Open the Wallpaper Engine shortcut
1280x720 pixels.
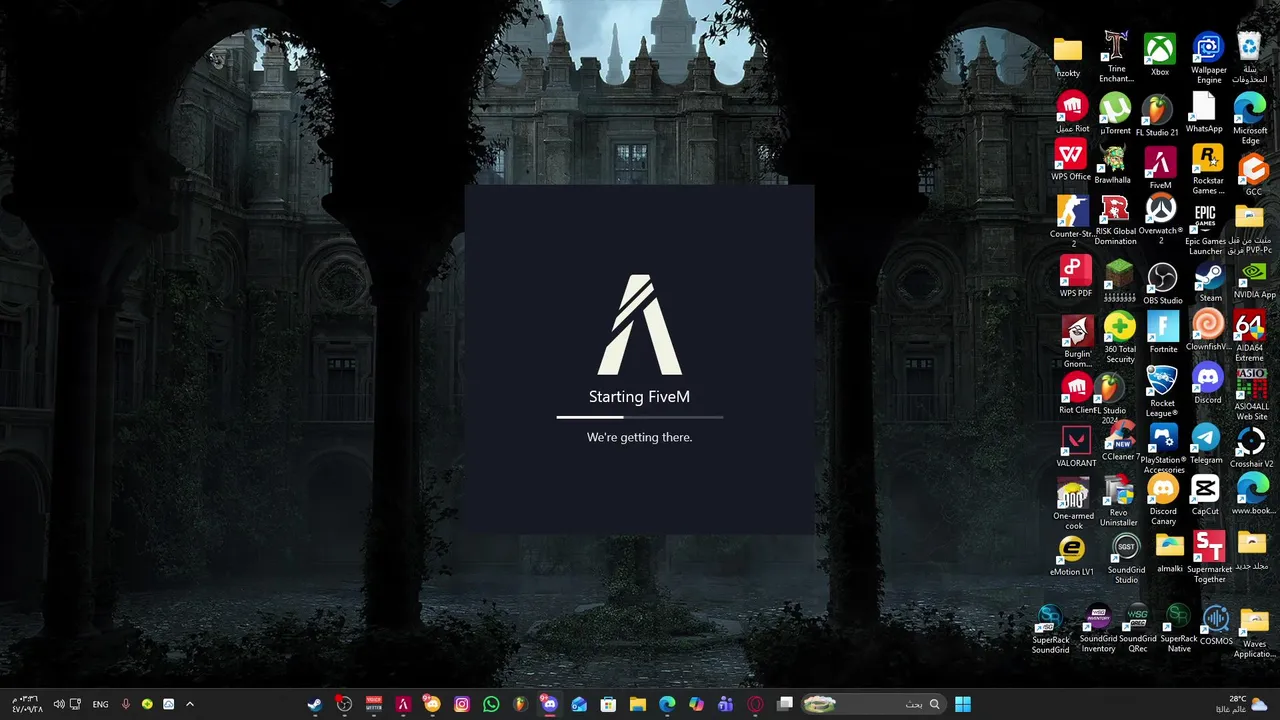point(1208,58)
